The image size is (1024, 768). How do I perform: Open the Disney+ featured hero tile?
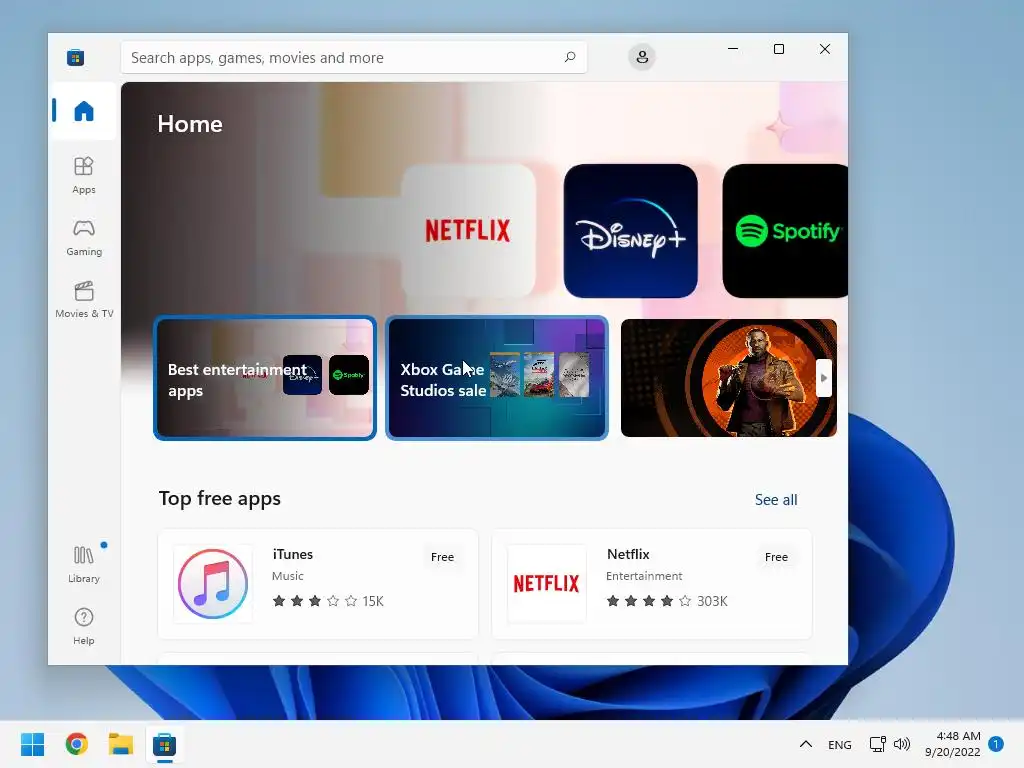[630, 231]
